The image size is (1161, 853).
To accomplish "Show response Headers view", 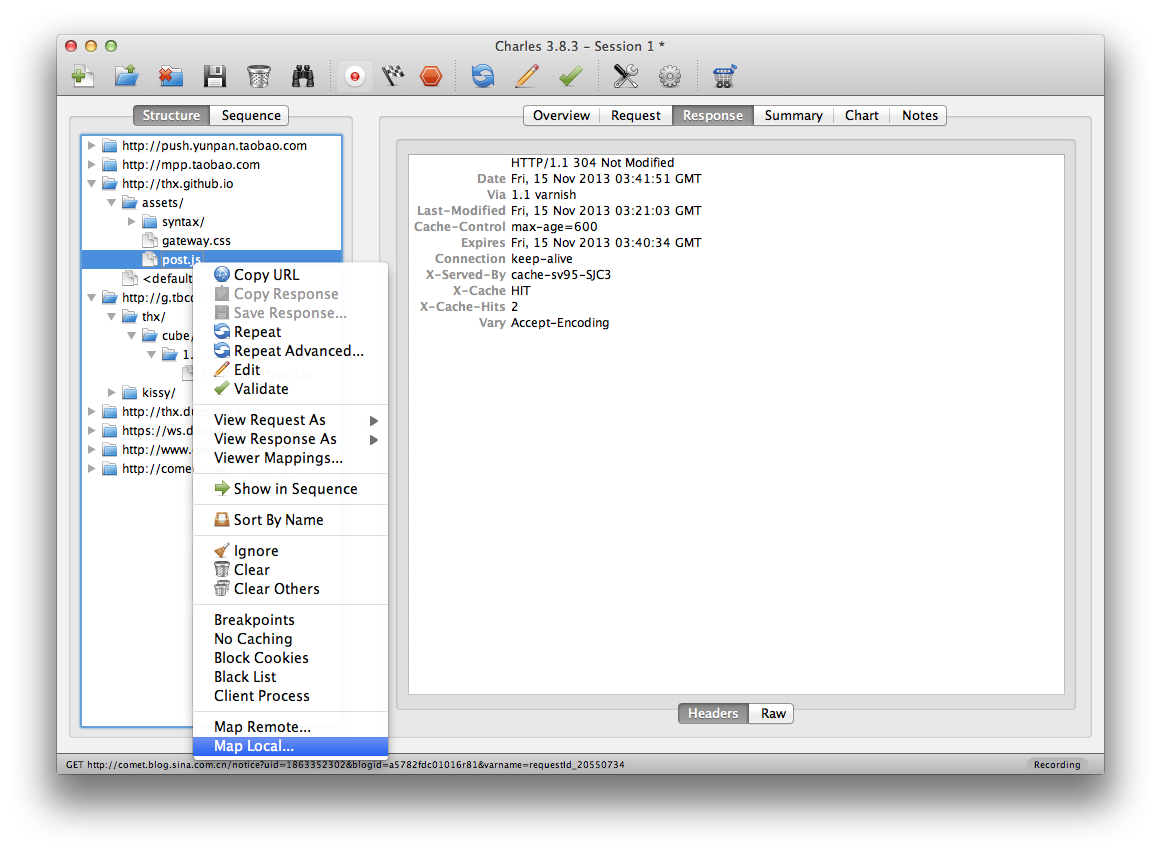I will [x=713, y=713].
